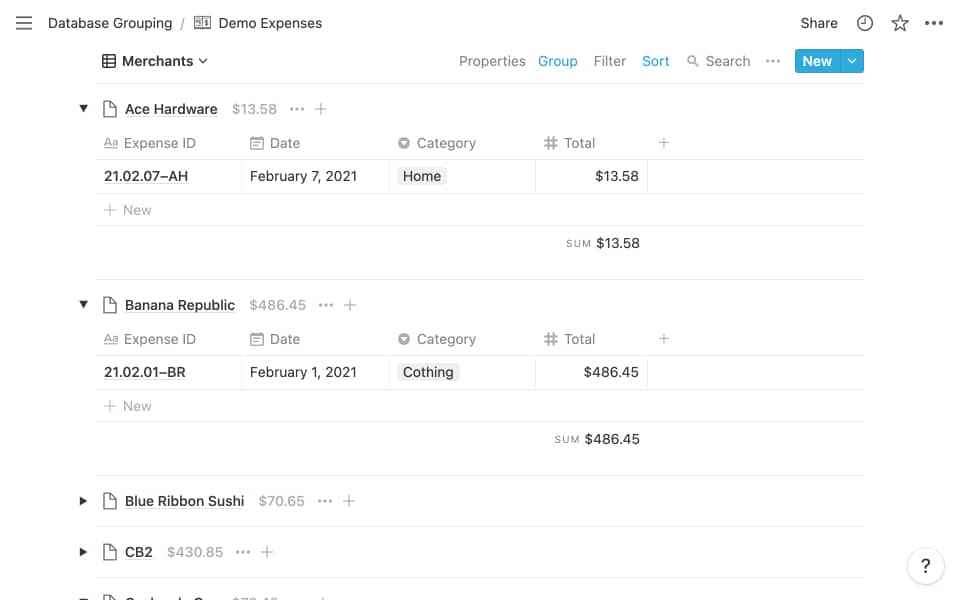Open the Banana Republic page link
The height and width of the screenshot is (600, 961).
pyautogui.click(x=180, y=305)
